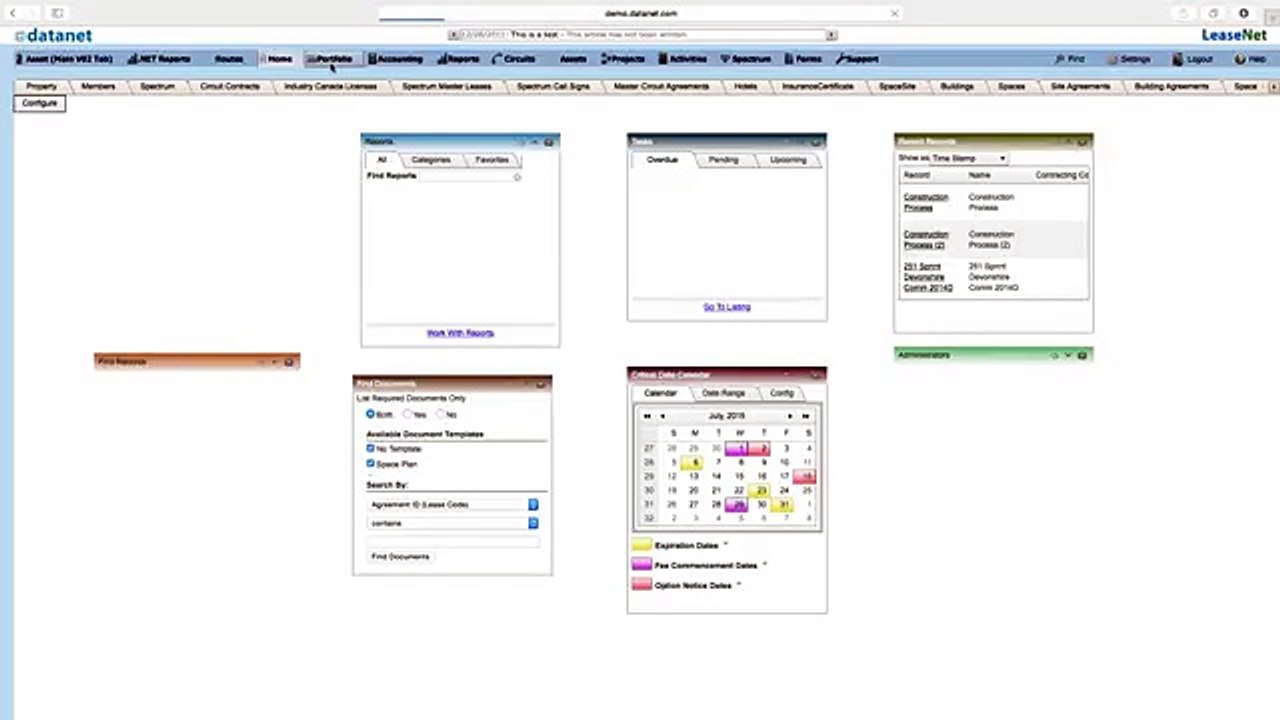Select the Categories tab in the Reports widget
This screenshot has height=720, width=1280.
(x=431, y=160)
